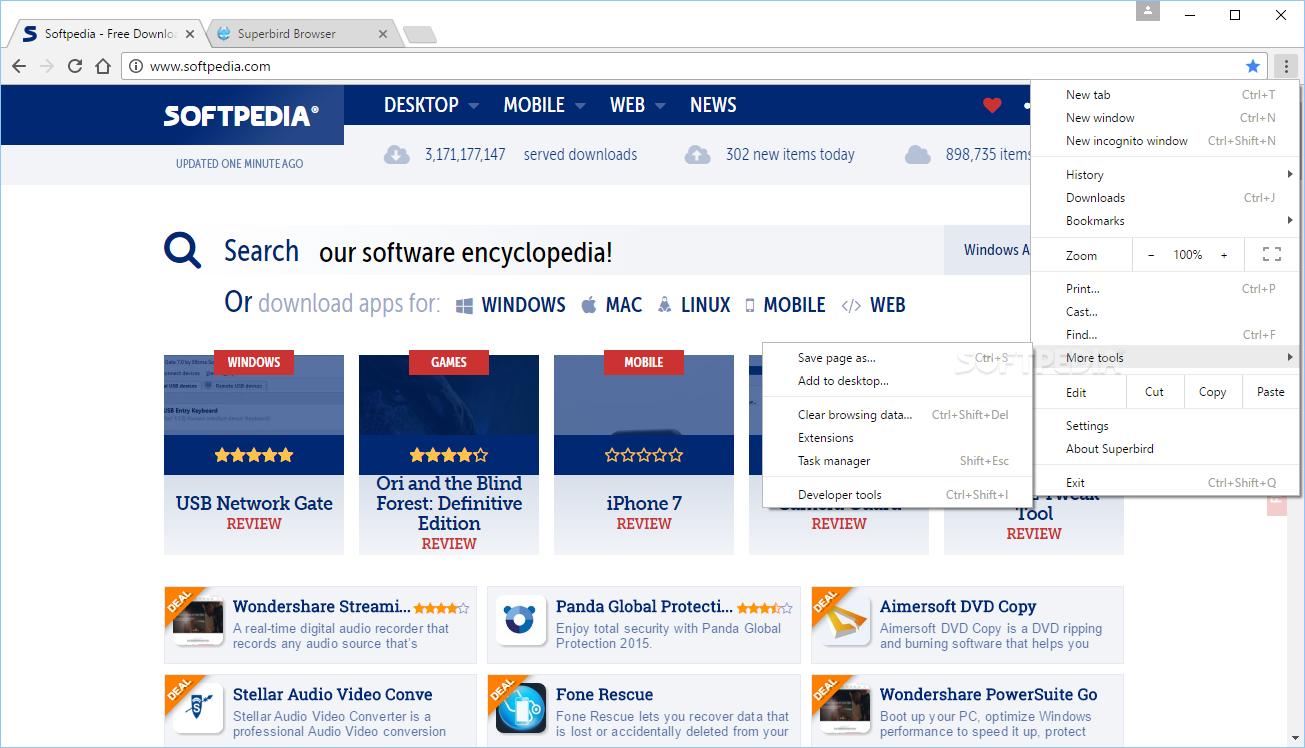This screenshot has width=1305, height=748.
Task: Click the Stellar Audio Video Converter icon
Action: tap(197, 708)
